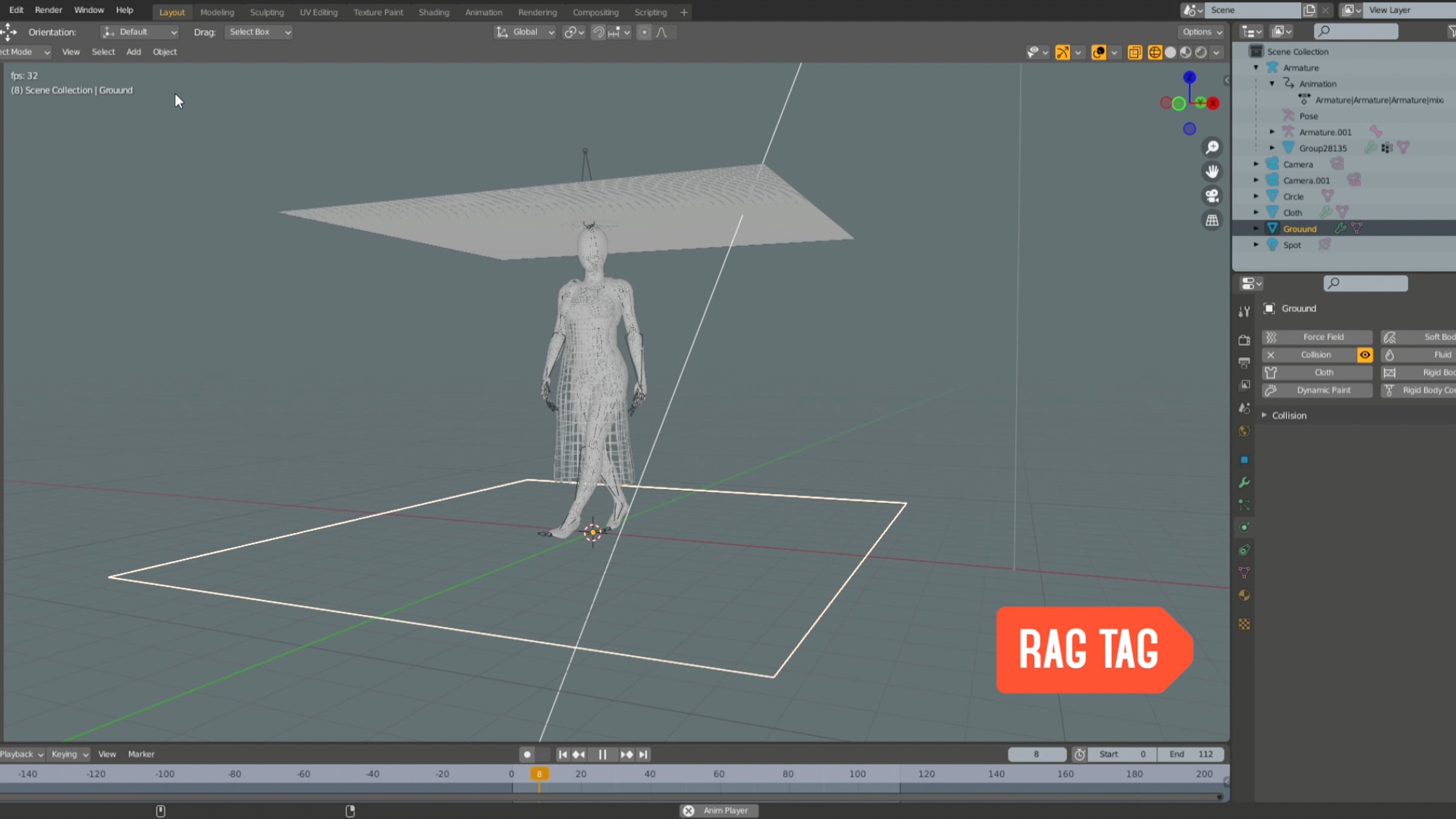Click the timeline horizontal scrollbar
1456x819 pixels.
coord(607,797)
